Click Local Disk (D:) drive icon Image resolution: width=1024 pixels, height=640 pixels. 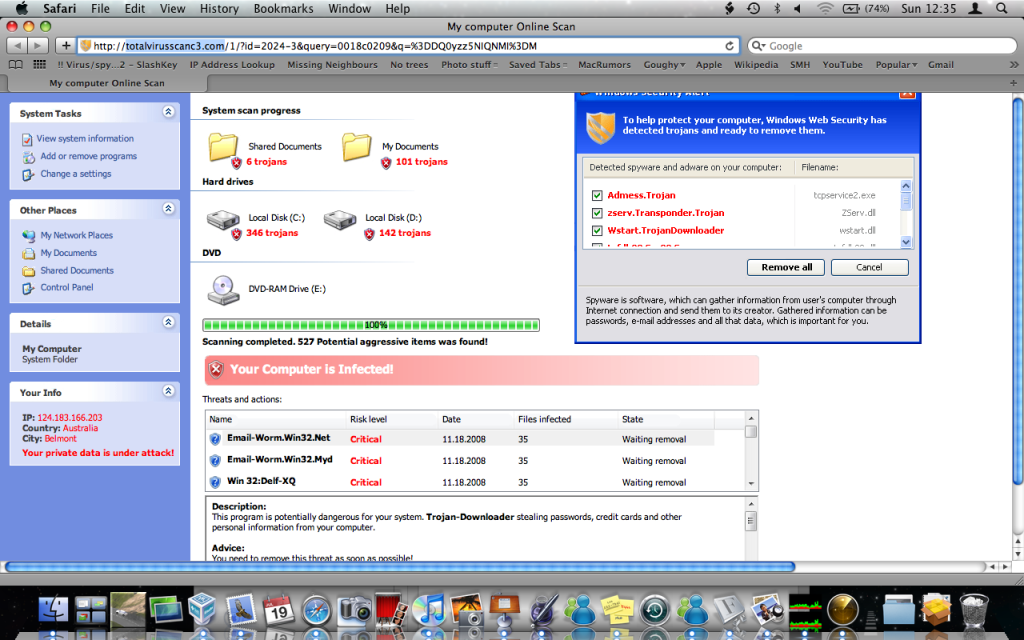(340, 220)
